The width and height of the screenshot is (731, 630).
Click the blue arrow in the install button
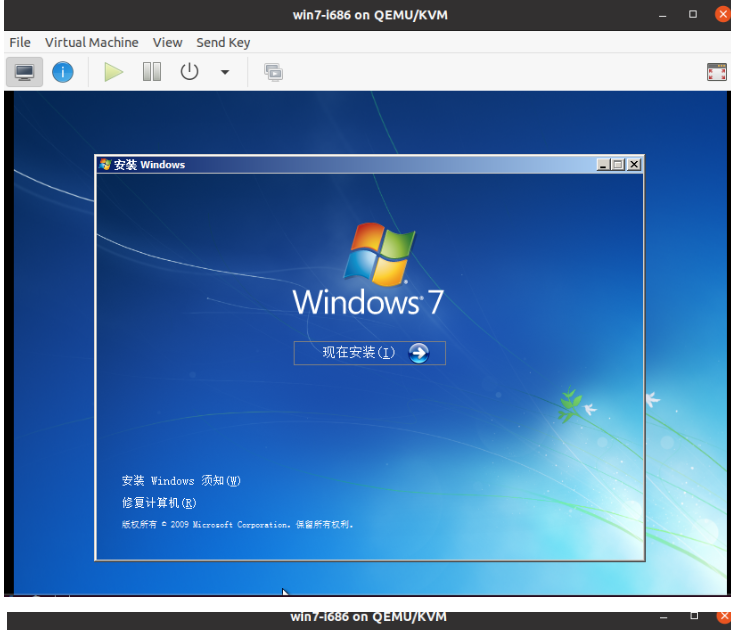tap(419, 353)
